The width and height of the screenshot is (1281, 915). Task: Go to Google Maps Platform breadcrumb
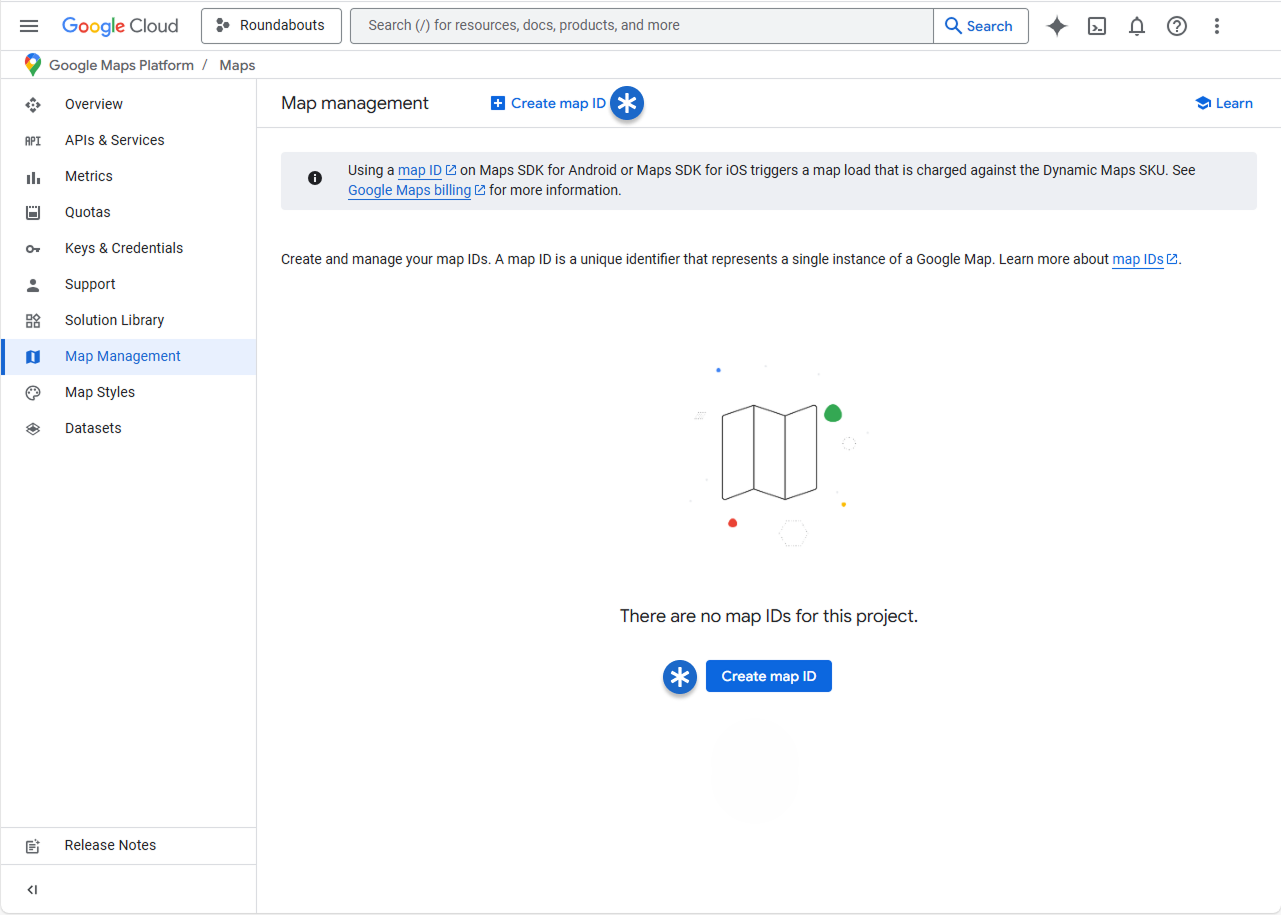121,65
